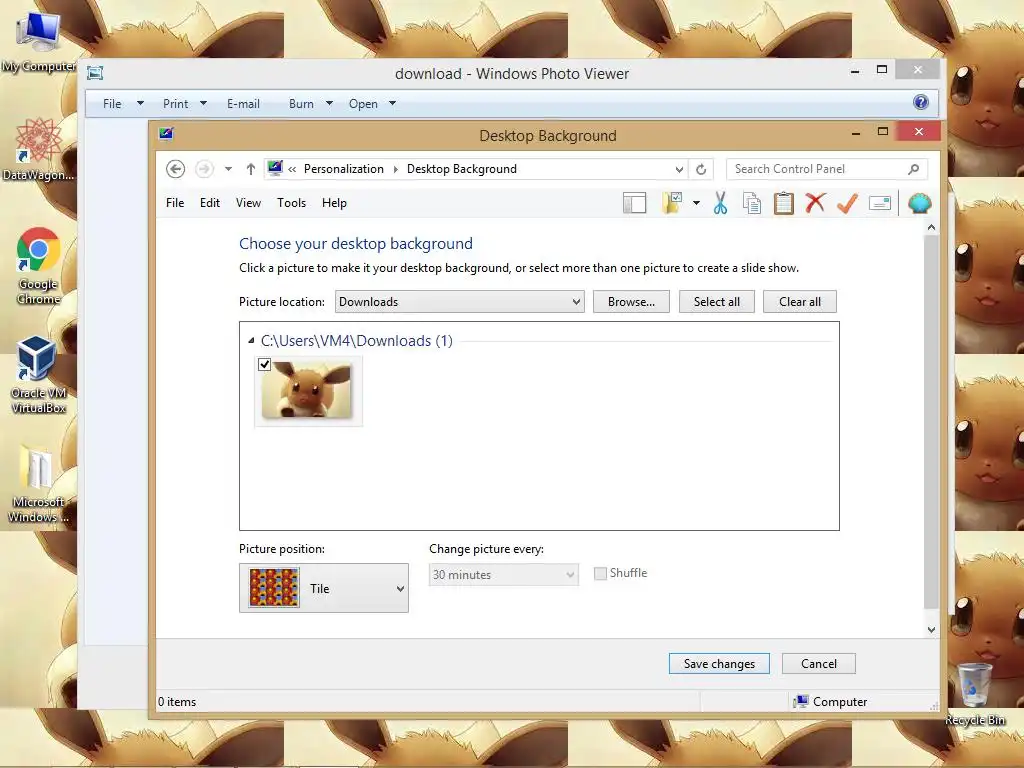The width and height of the screenshot is (1024, 768).
Task: Click the Desktop Background title bar icon
Action: [167, 134]
